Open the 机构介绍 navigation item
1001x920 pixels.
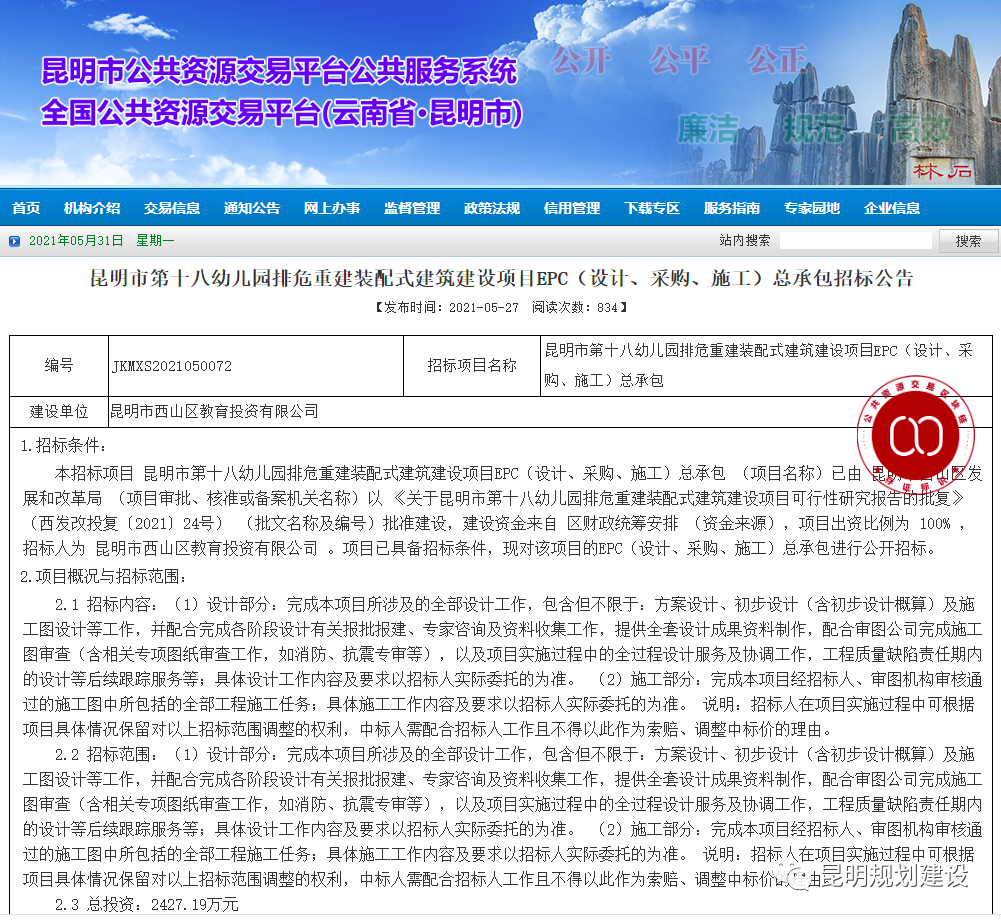click(x=92, y=208)
